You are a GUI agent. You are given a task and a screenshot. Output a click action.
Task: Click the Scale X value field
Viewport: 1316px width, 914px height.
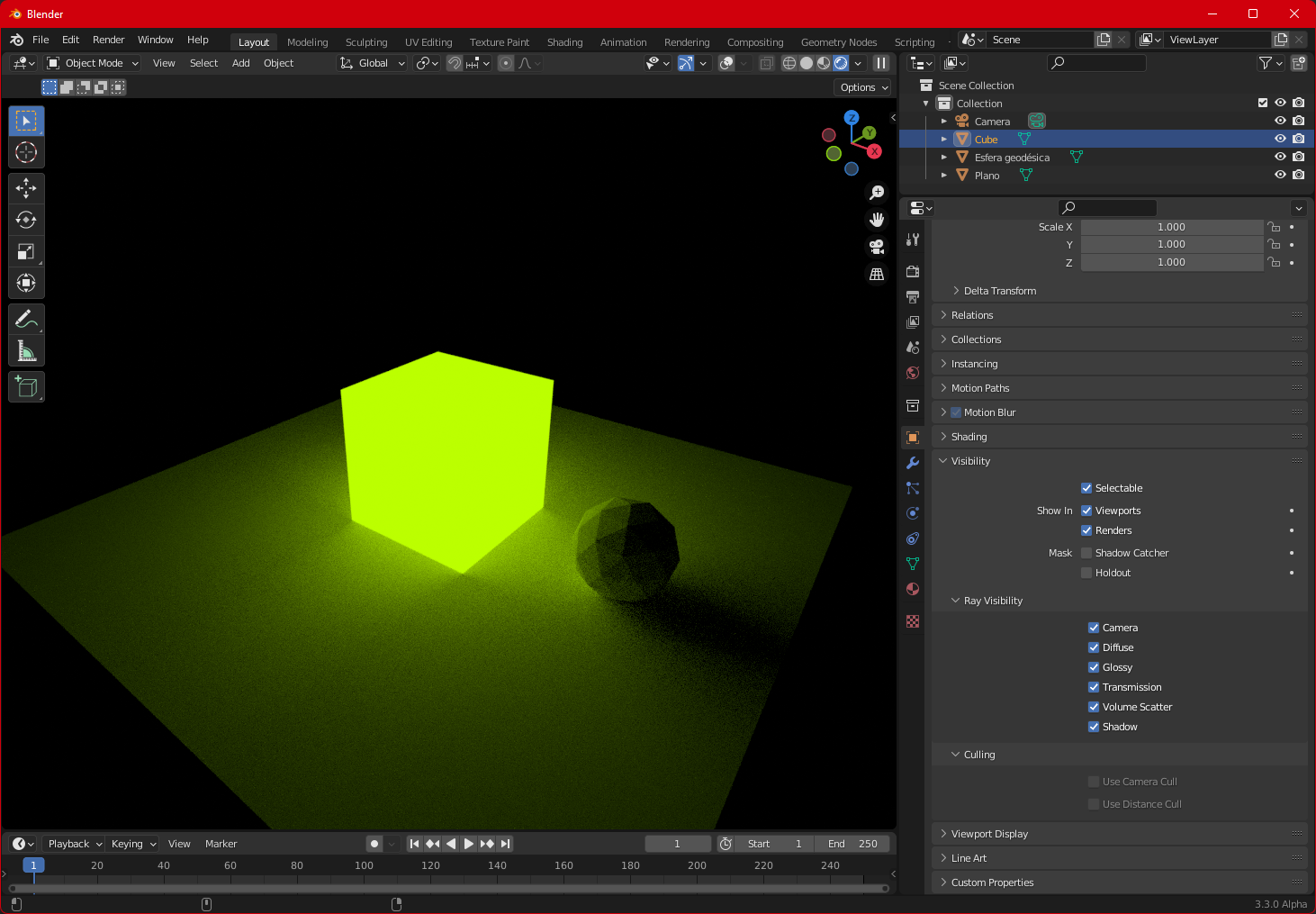1171,227
